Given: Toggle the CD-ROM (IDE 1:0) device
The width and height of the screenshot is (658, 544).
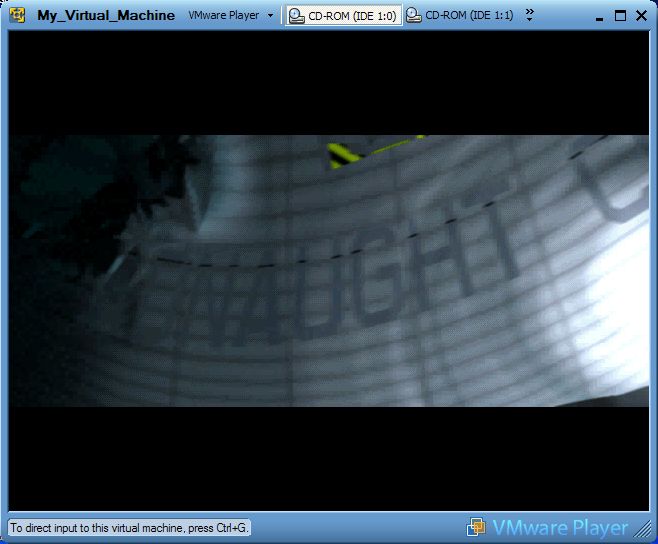Looking at the screenshot, I should tap(343, 15).
